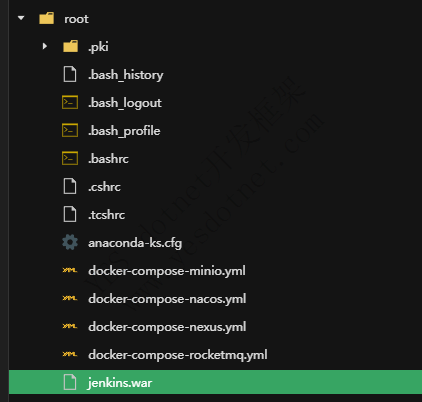This screenshot has width=422, height=402.
Task: Select the .bashrc file name
Action: point(108,159)
